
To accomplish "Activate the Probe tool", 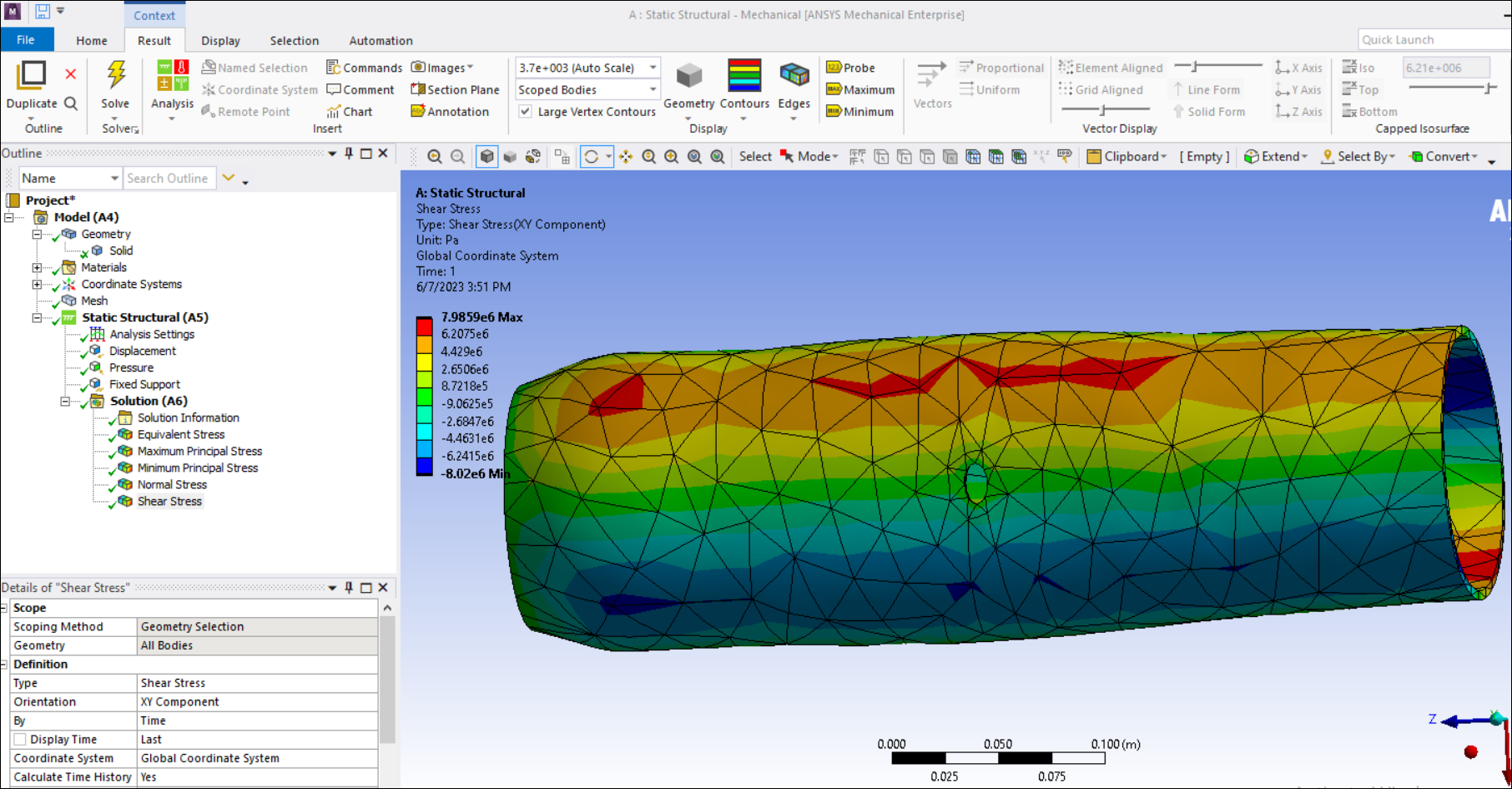I will click(850, 68).
